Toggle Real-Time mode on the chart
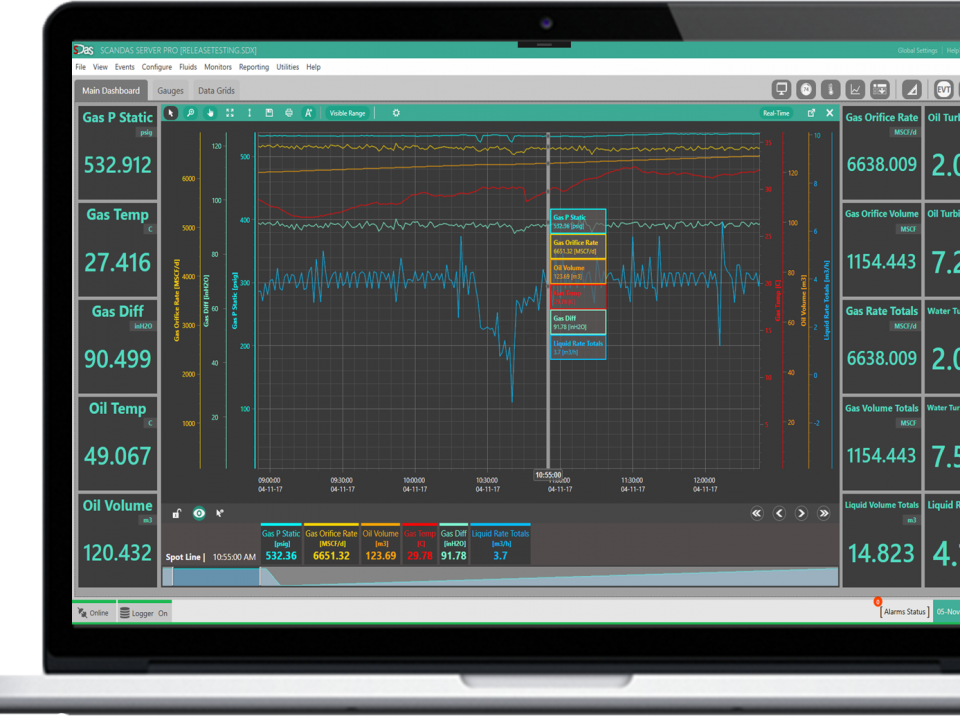The image size is (960, 720). click(x=776, y=113)
